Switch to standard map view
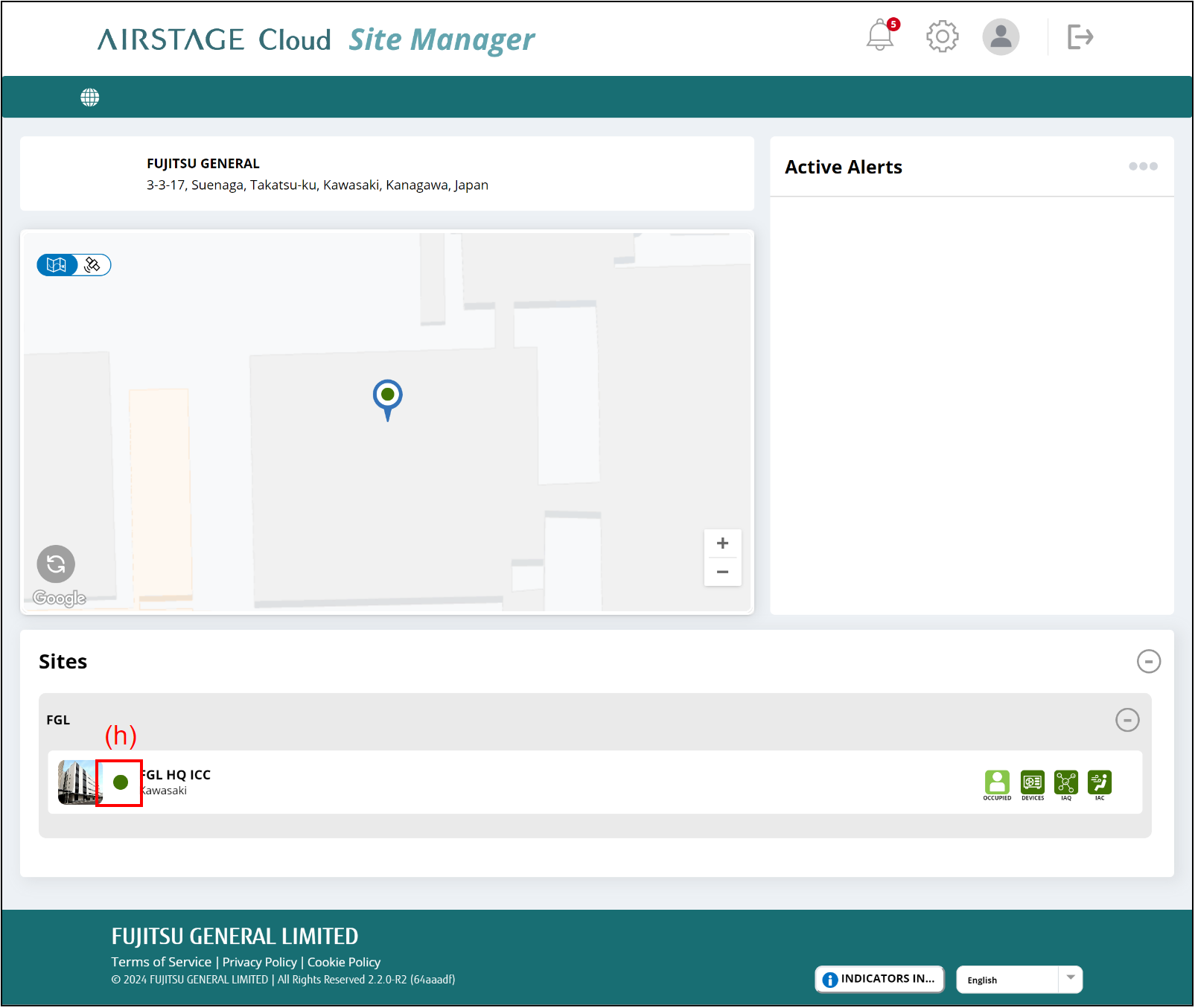1195x1008 pixels. [x=57, y=265]
